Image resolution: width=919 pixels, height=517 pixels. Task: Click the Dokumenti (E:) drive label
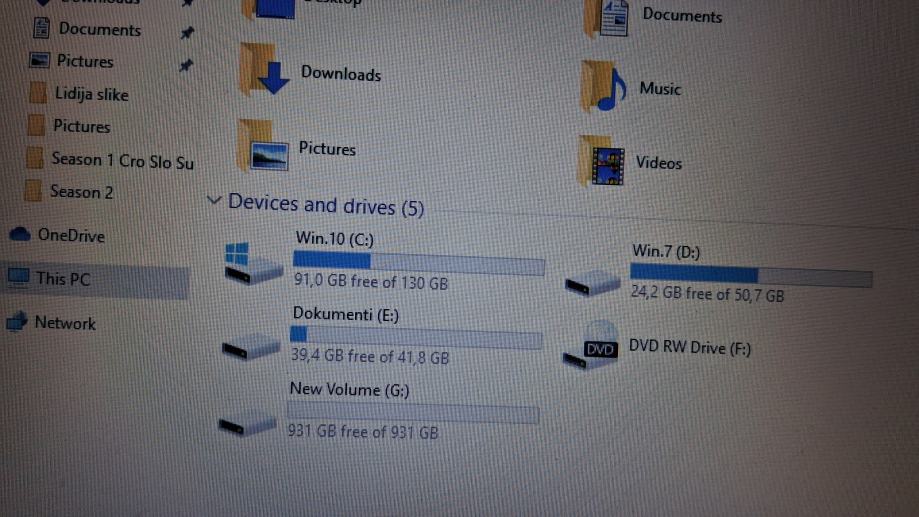(346, 314)
